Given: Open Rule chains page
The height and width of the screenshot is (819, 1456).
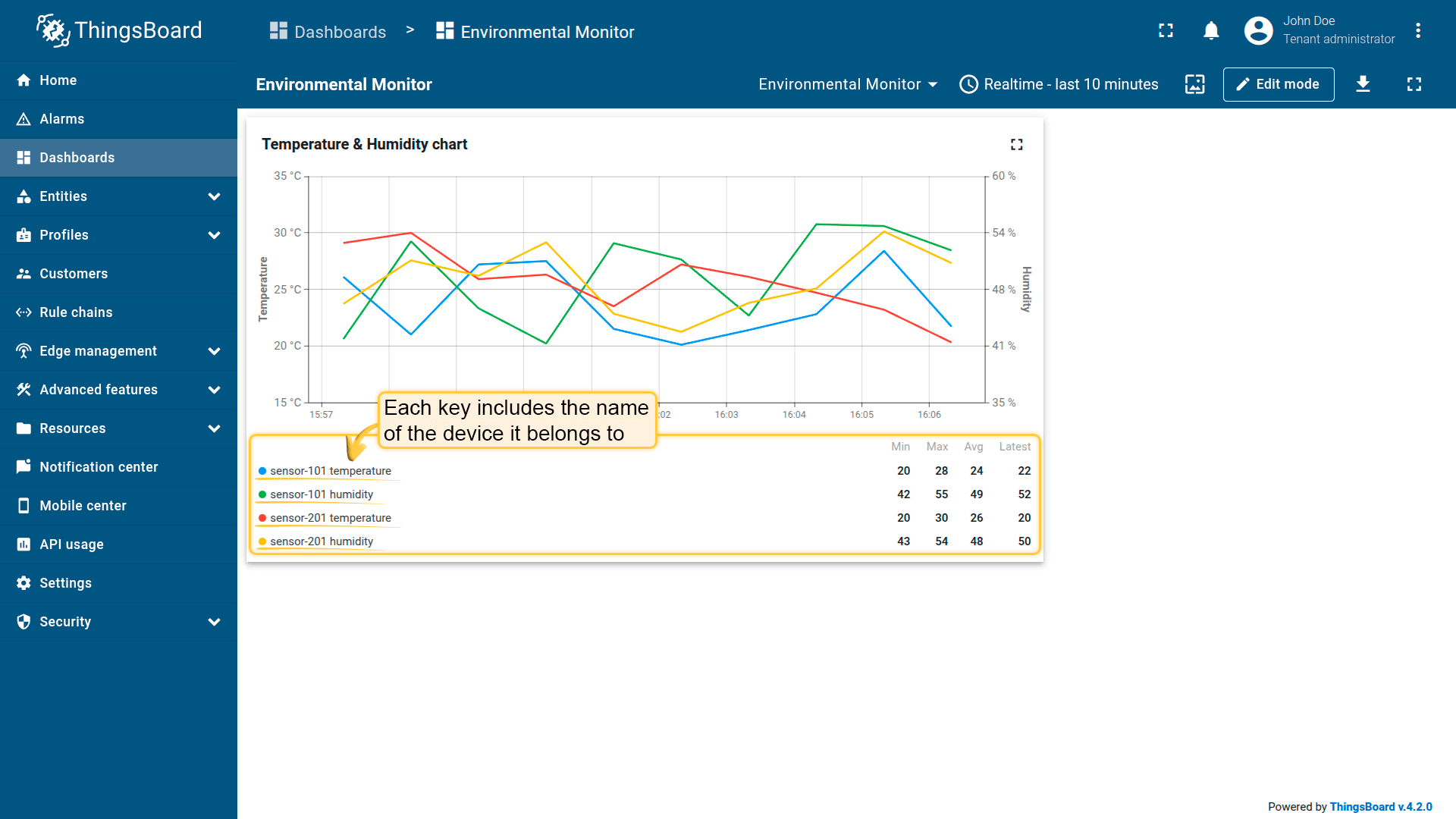Looking at the screenshot, I should pos(76,312).
